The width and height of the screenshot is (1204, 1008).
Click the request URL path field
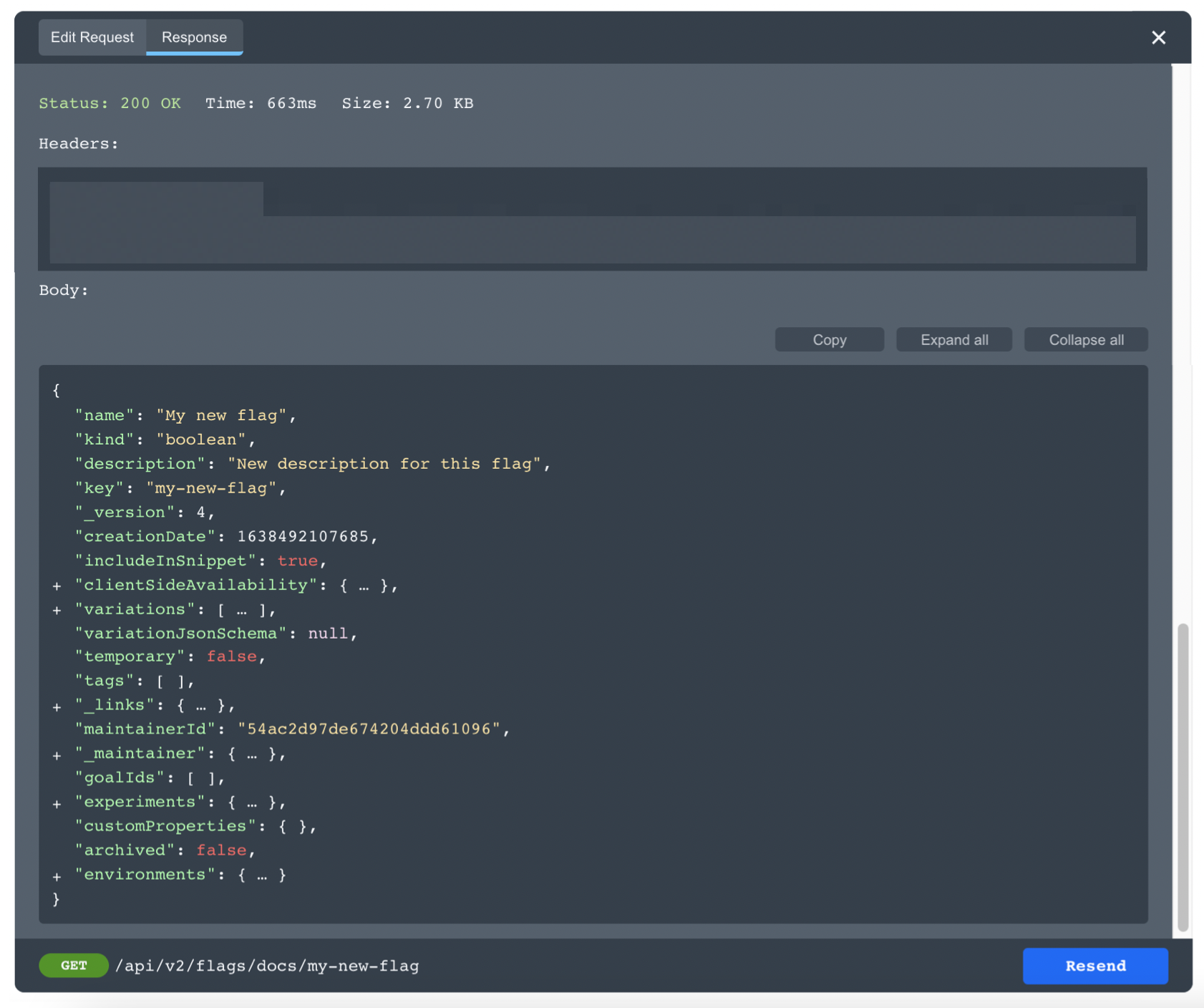[x=268, y=965]
